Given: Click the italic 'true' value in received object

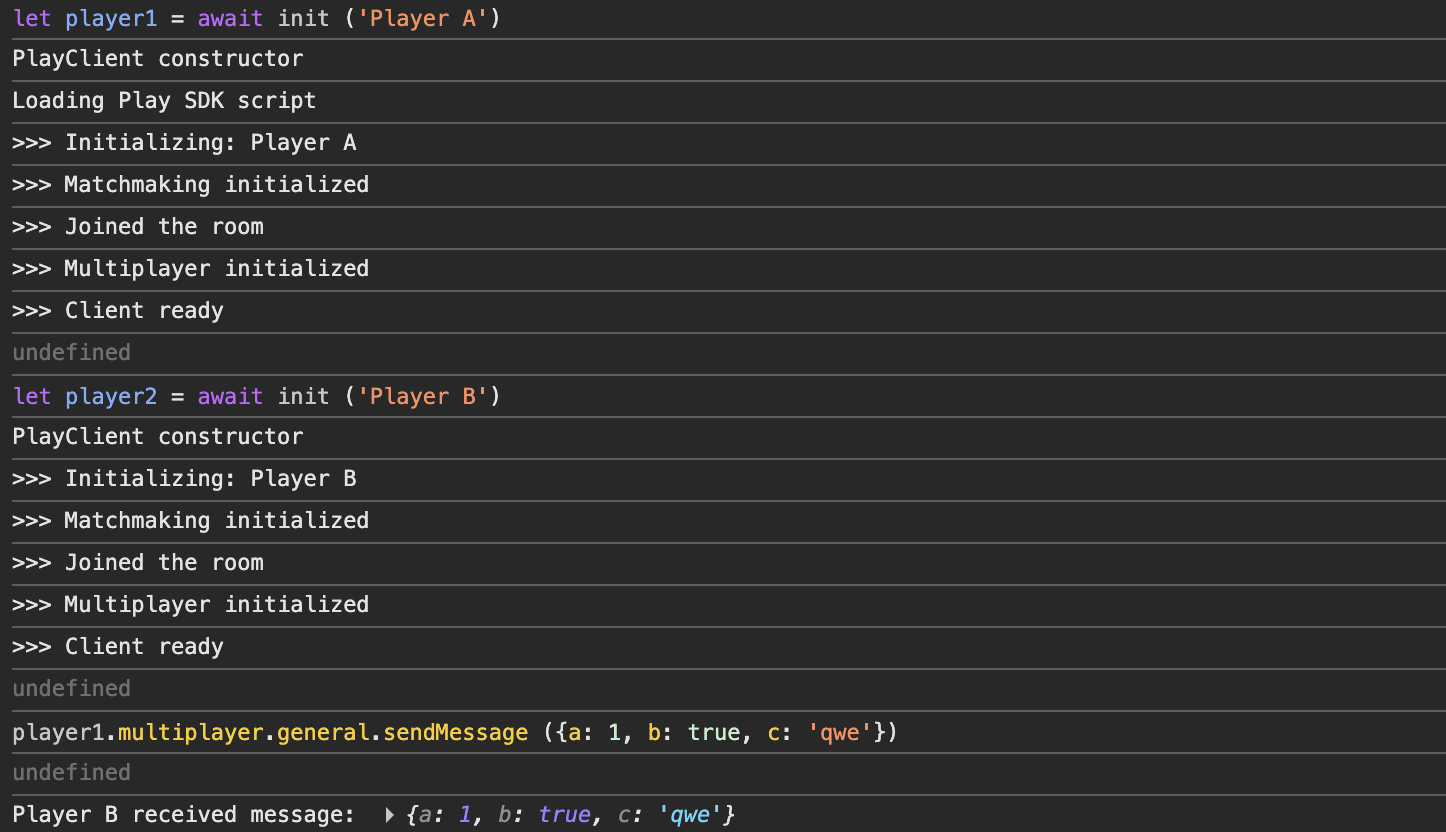Looking at the screenshot, I should (564, 815).
